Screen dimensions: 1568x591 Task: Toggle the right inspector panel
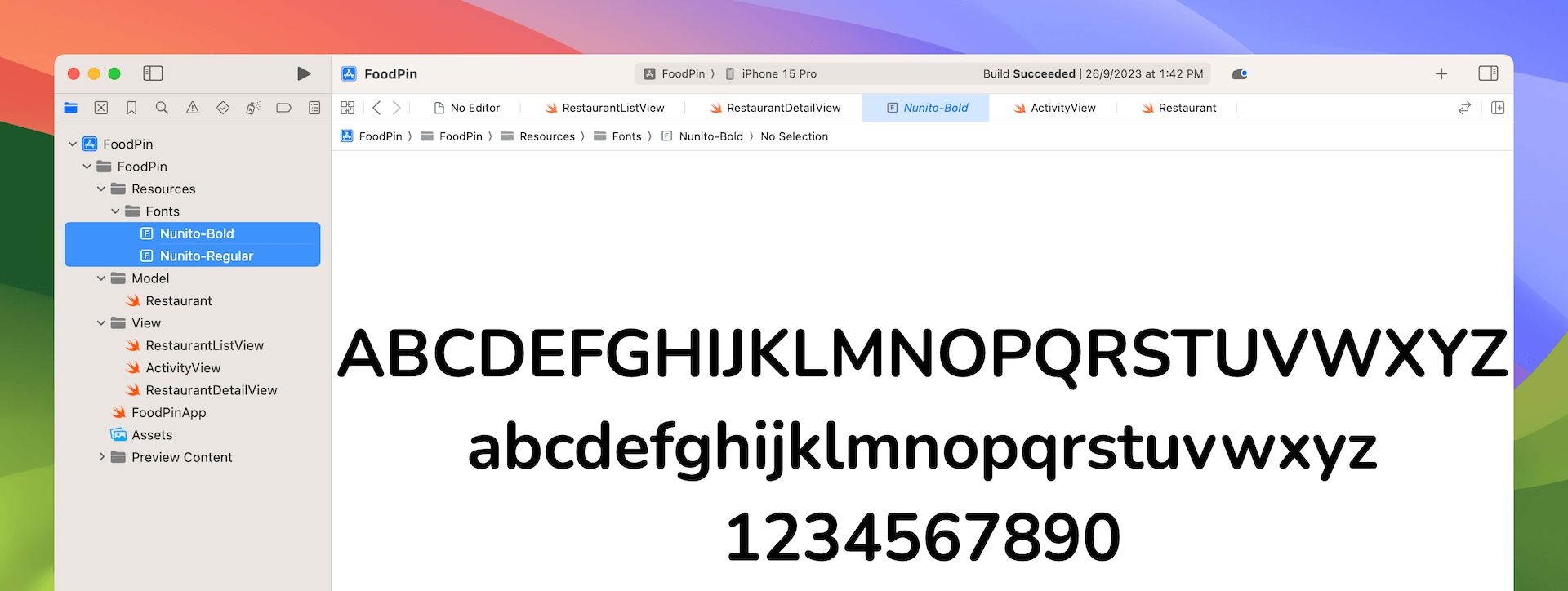[1488, 74]
